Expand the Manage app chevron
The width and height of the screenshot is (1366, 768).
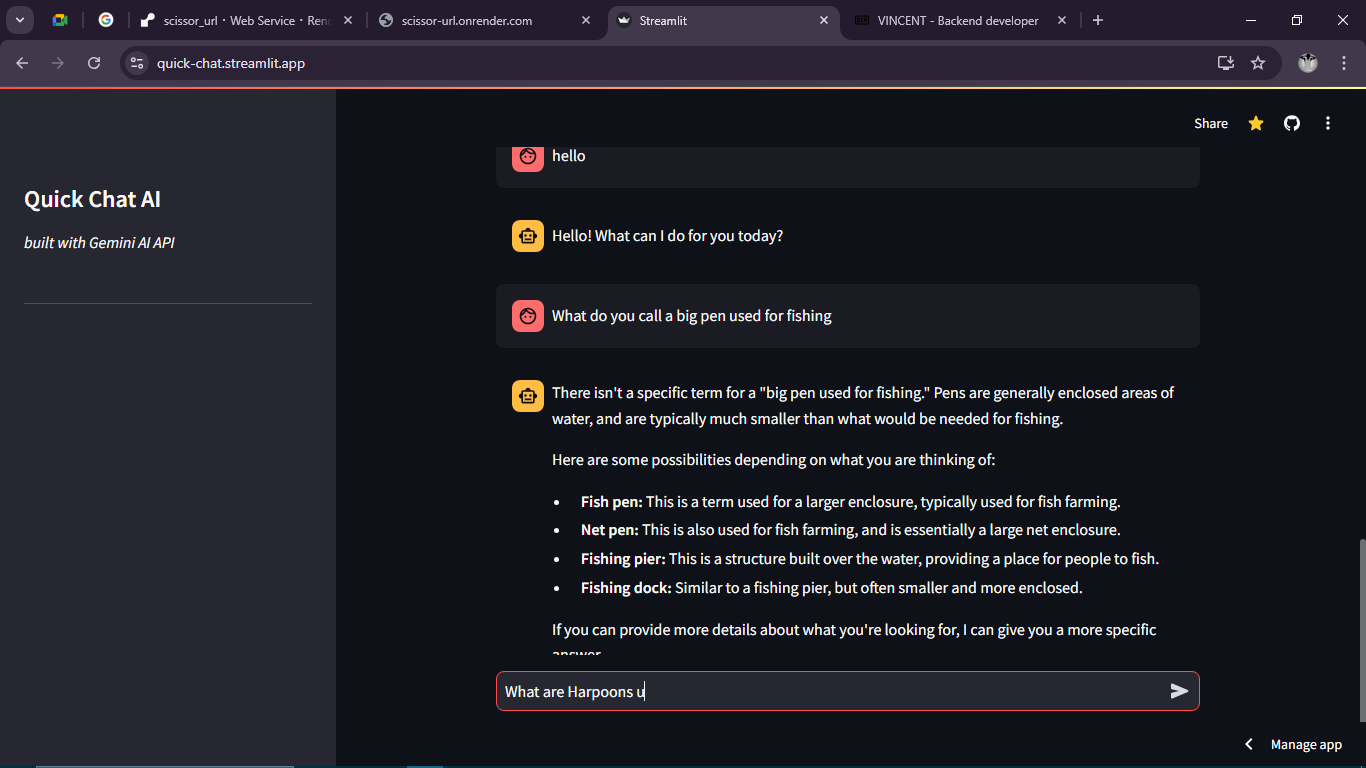click(1248, 744)
